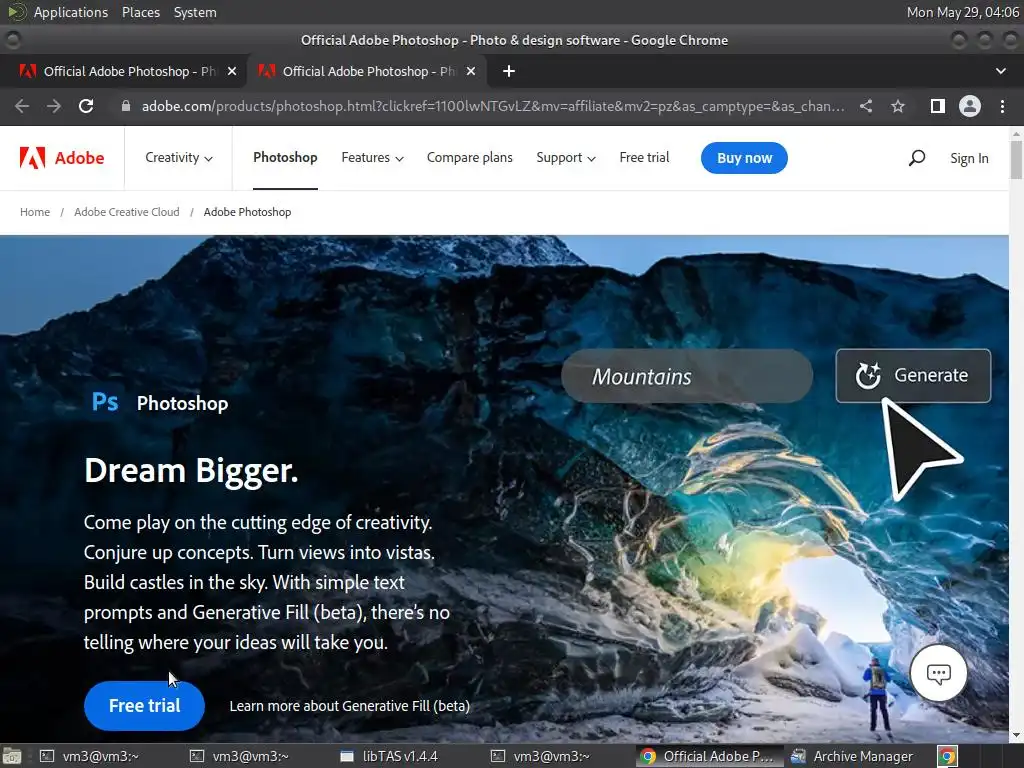The height and width of the screenshot is (768, 1024).
Task: Select the Photoshop nav item
Action: coord(285,157)
